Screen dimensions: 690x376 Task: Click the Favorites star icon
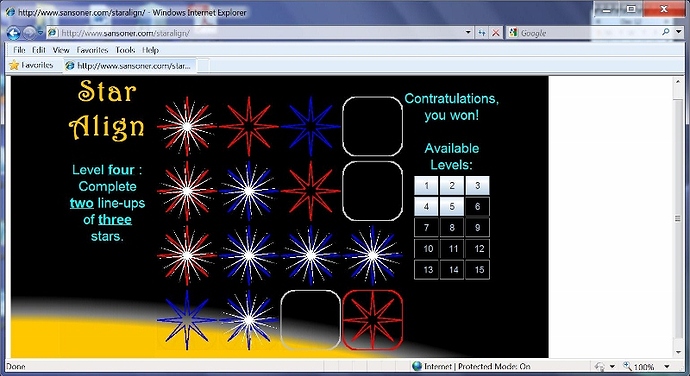[x=14, y=65]
